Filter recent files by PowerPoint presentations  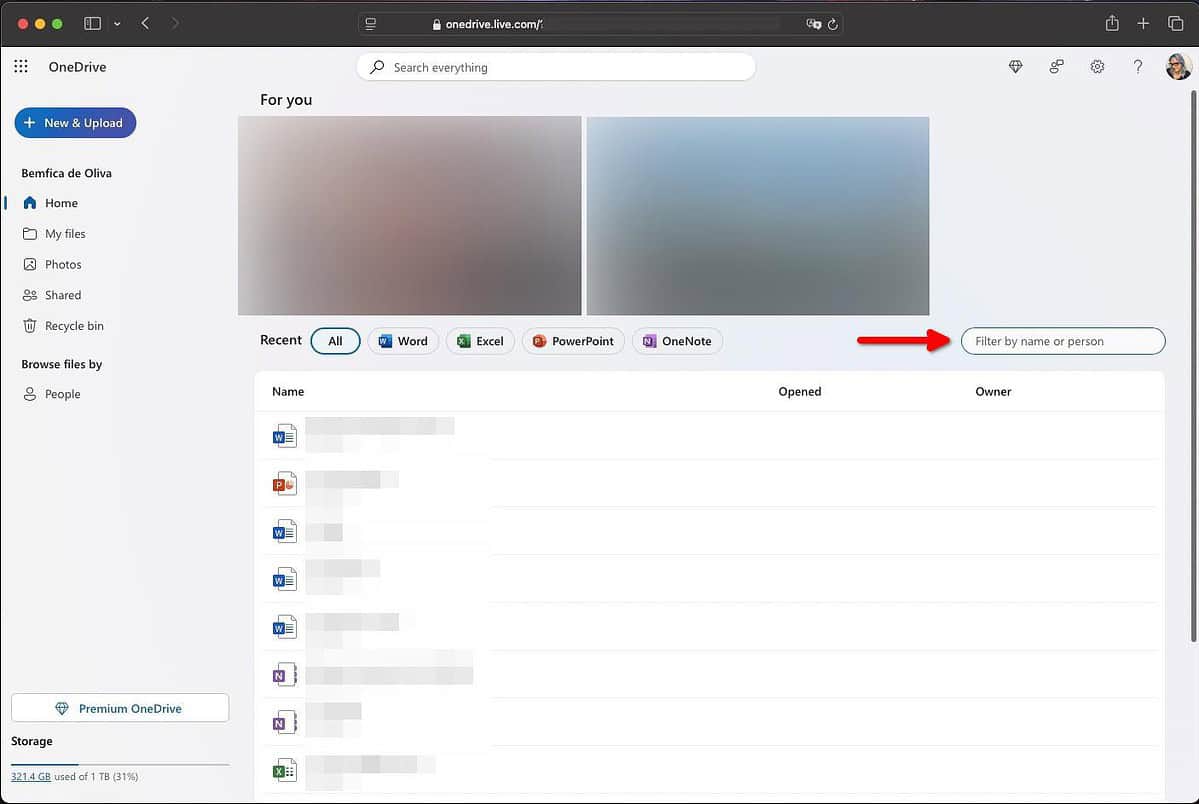pyautogui.click(x=572, y=341)
